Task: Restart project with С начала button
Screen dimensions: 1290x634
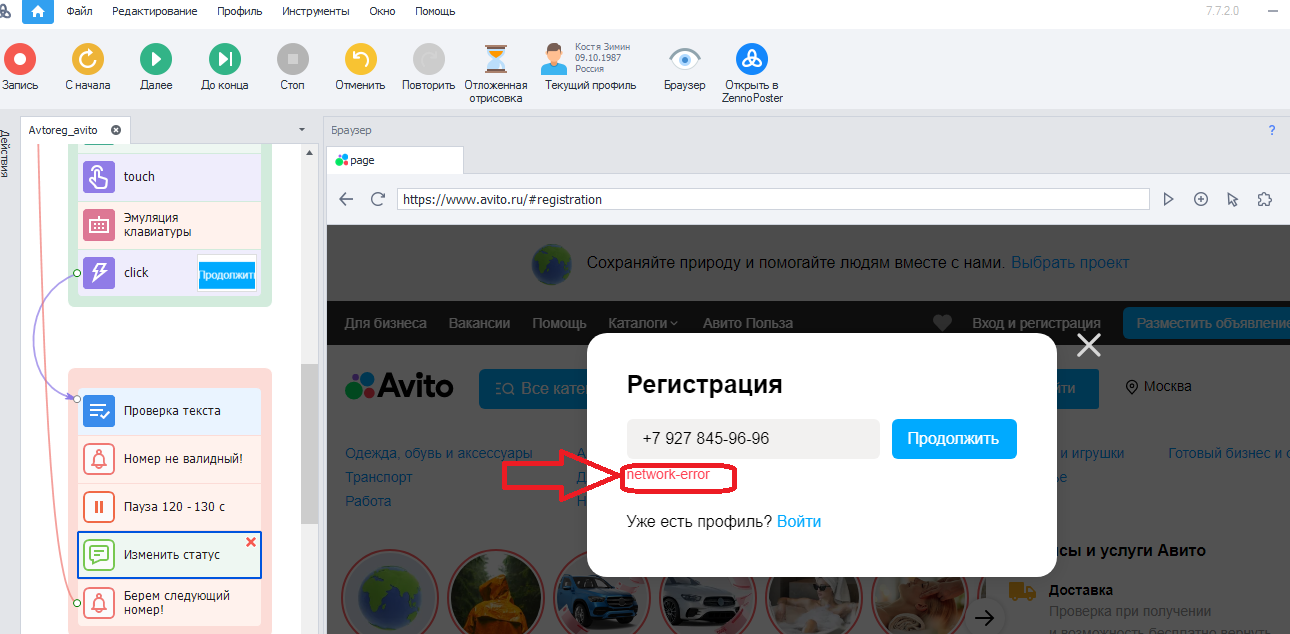Action: click(x=88, y=67)
